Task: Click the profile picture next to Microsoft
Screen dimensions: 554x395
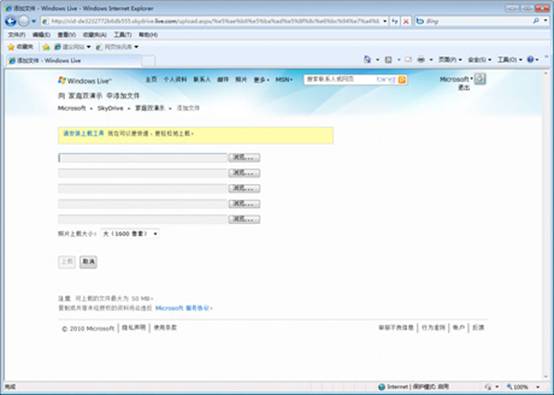Action: coord(480,78)
